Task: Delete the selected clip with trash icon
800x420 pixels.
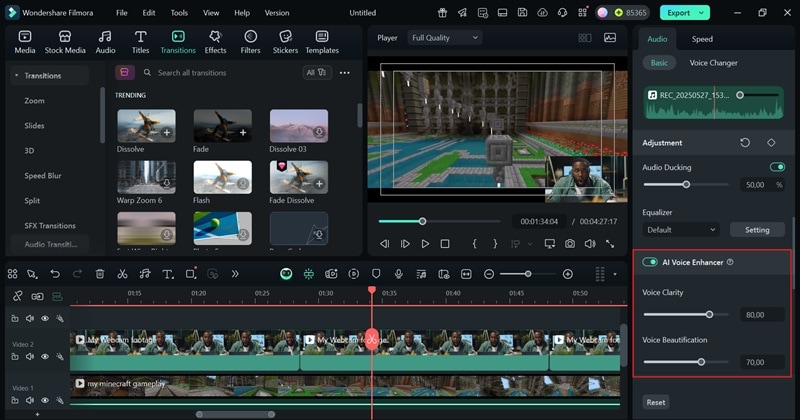Action: (x=100, y=274)
